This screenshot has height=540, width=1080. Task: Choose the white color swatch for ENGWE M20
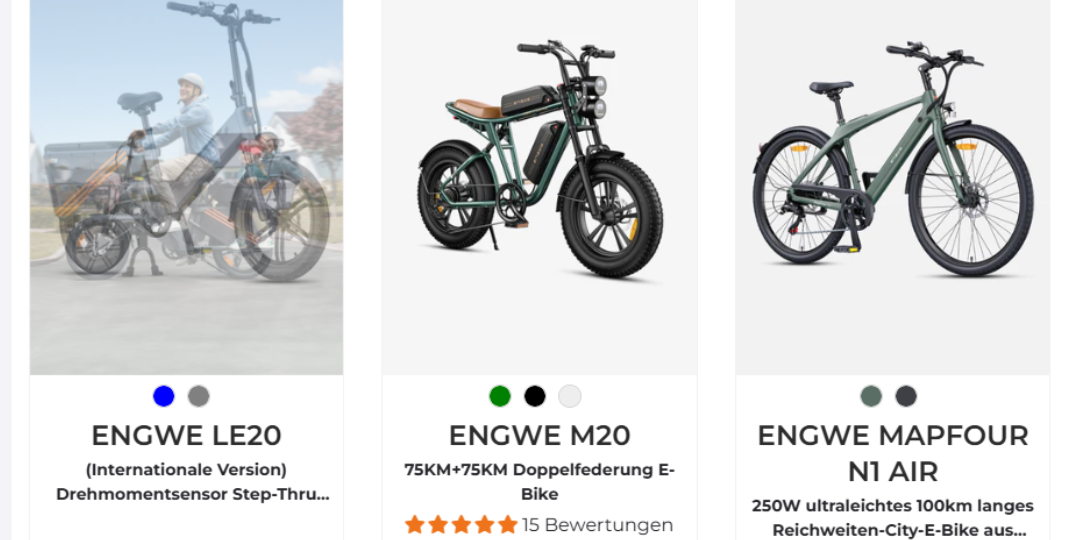[x=570, y=396]
